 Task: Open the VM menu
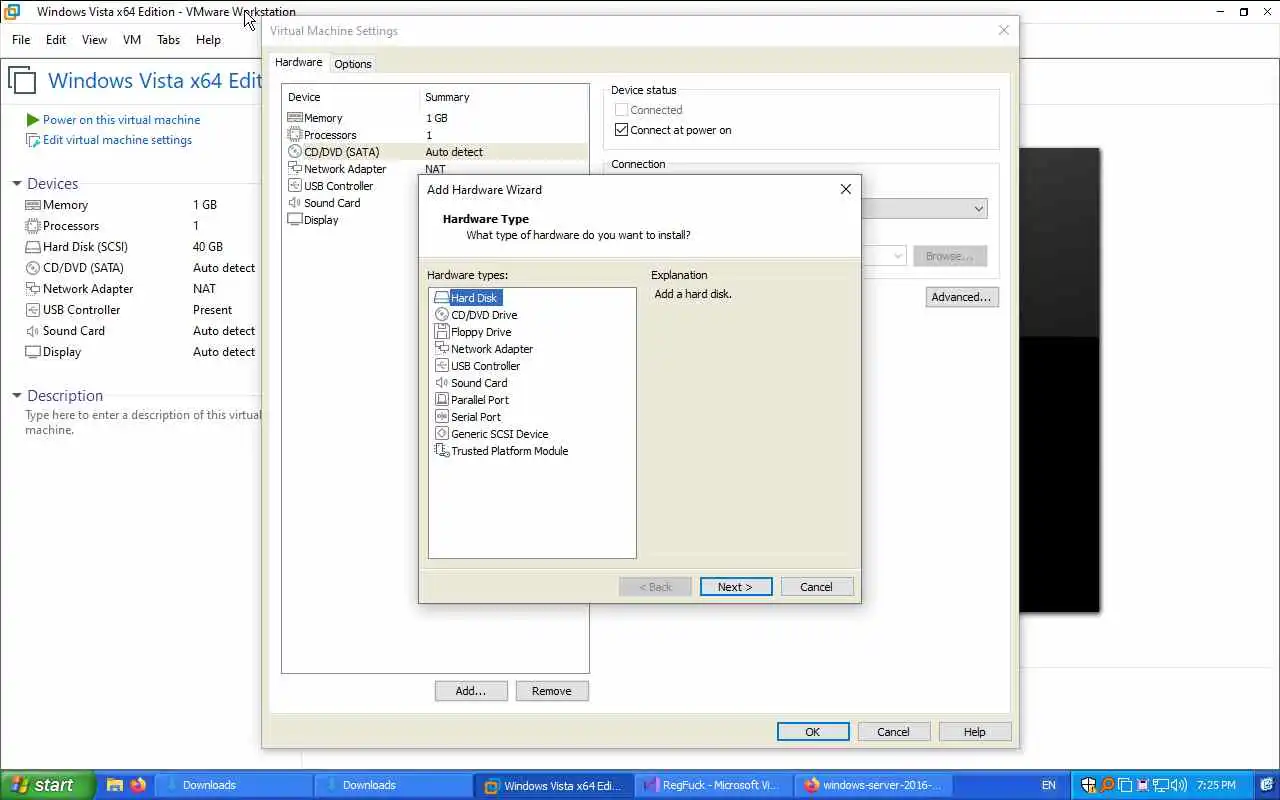tap(132, 40)
